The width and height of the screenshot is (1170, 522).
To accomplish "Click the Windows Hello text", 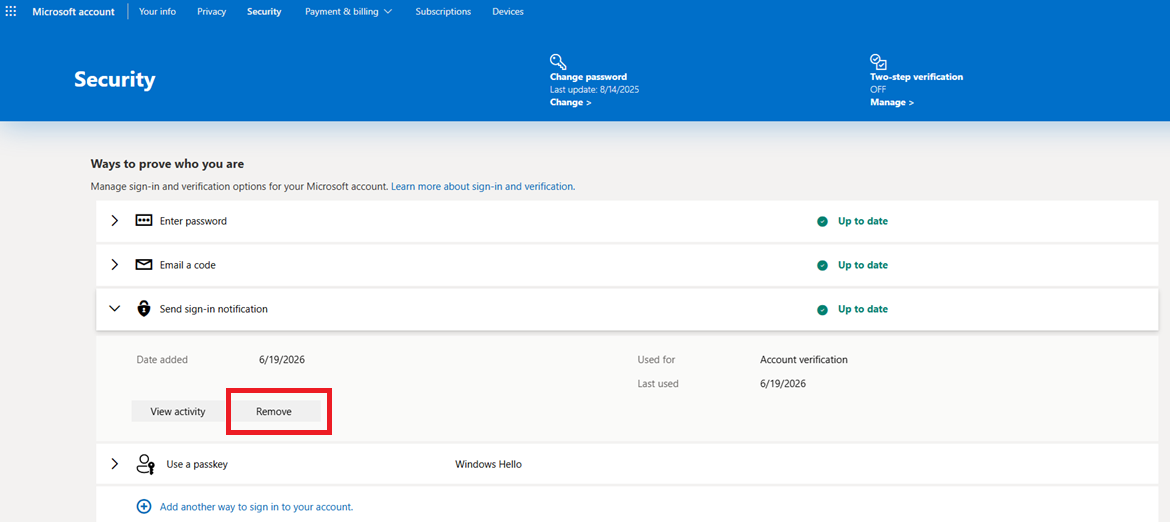I will [488, 464].
